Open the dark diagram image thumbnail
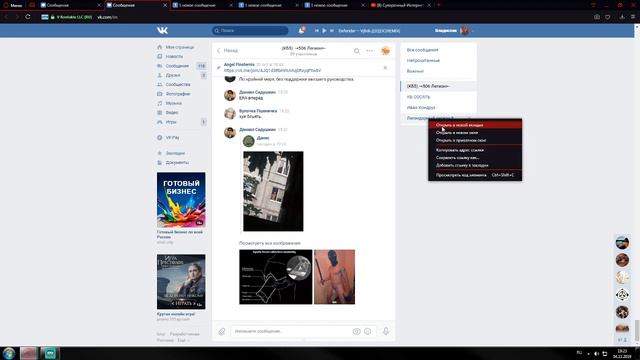This screenshot has height=360, width=640. pos(276,277)
